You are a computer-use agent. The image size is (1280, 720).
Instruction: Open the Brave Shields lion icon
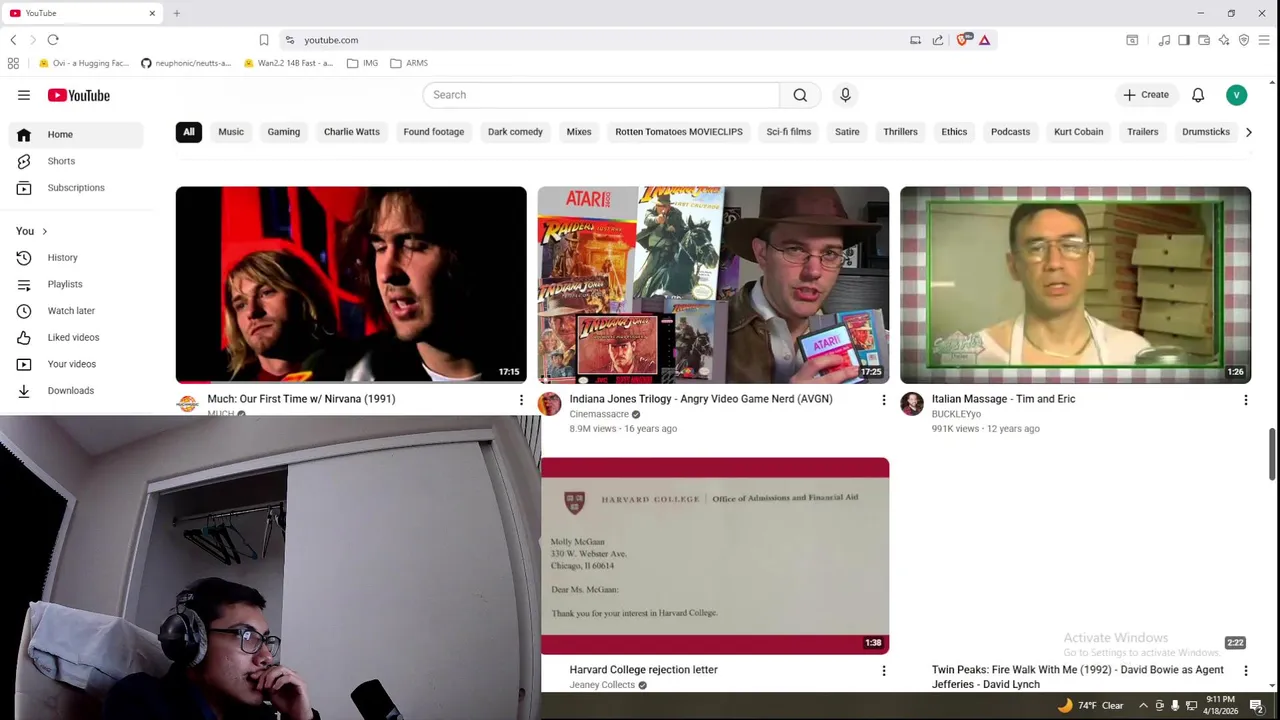coord(963,40)
